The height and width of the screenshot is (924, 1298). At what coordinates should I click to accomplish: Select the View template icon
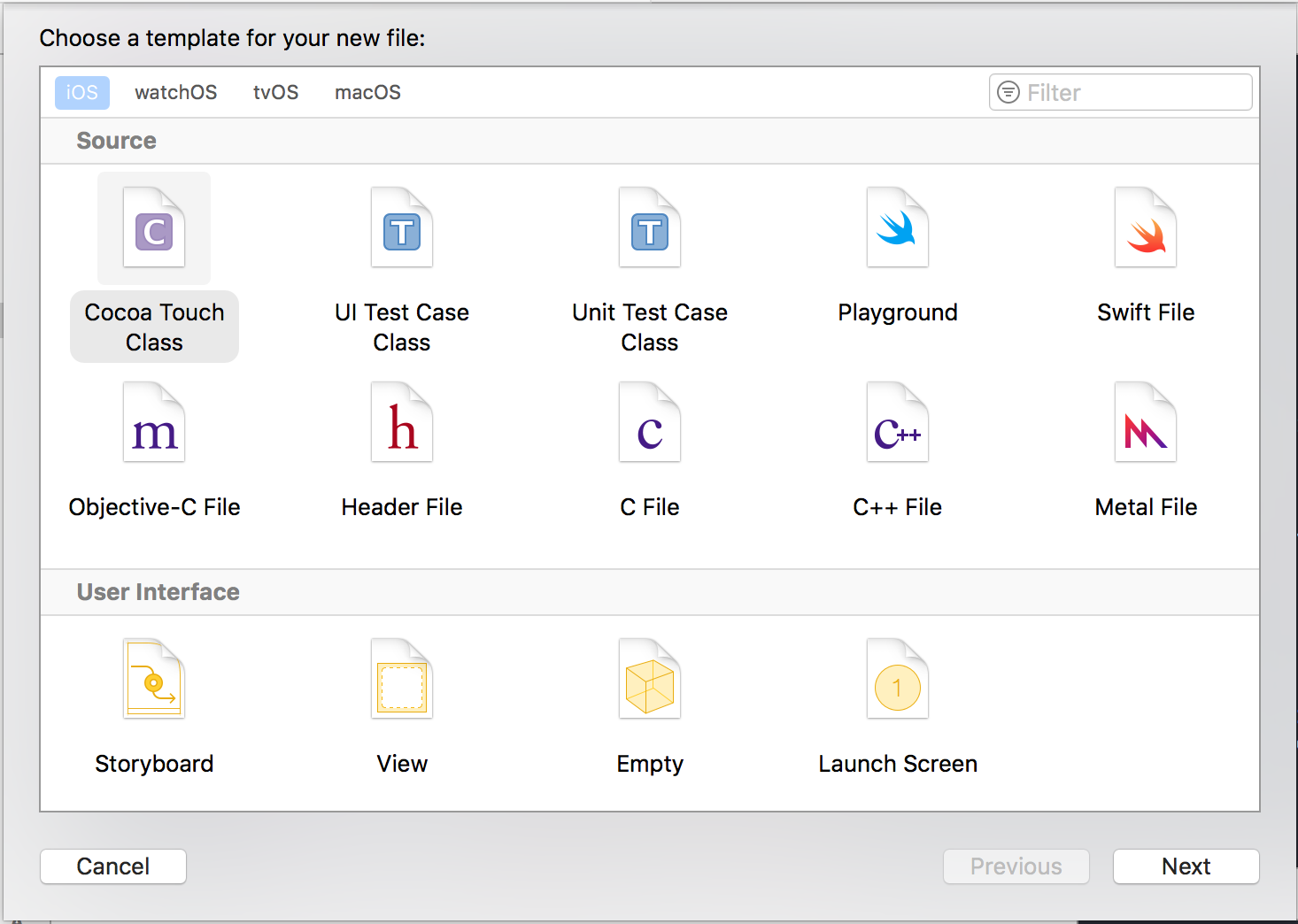[402, 679]
